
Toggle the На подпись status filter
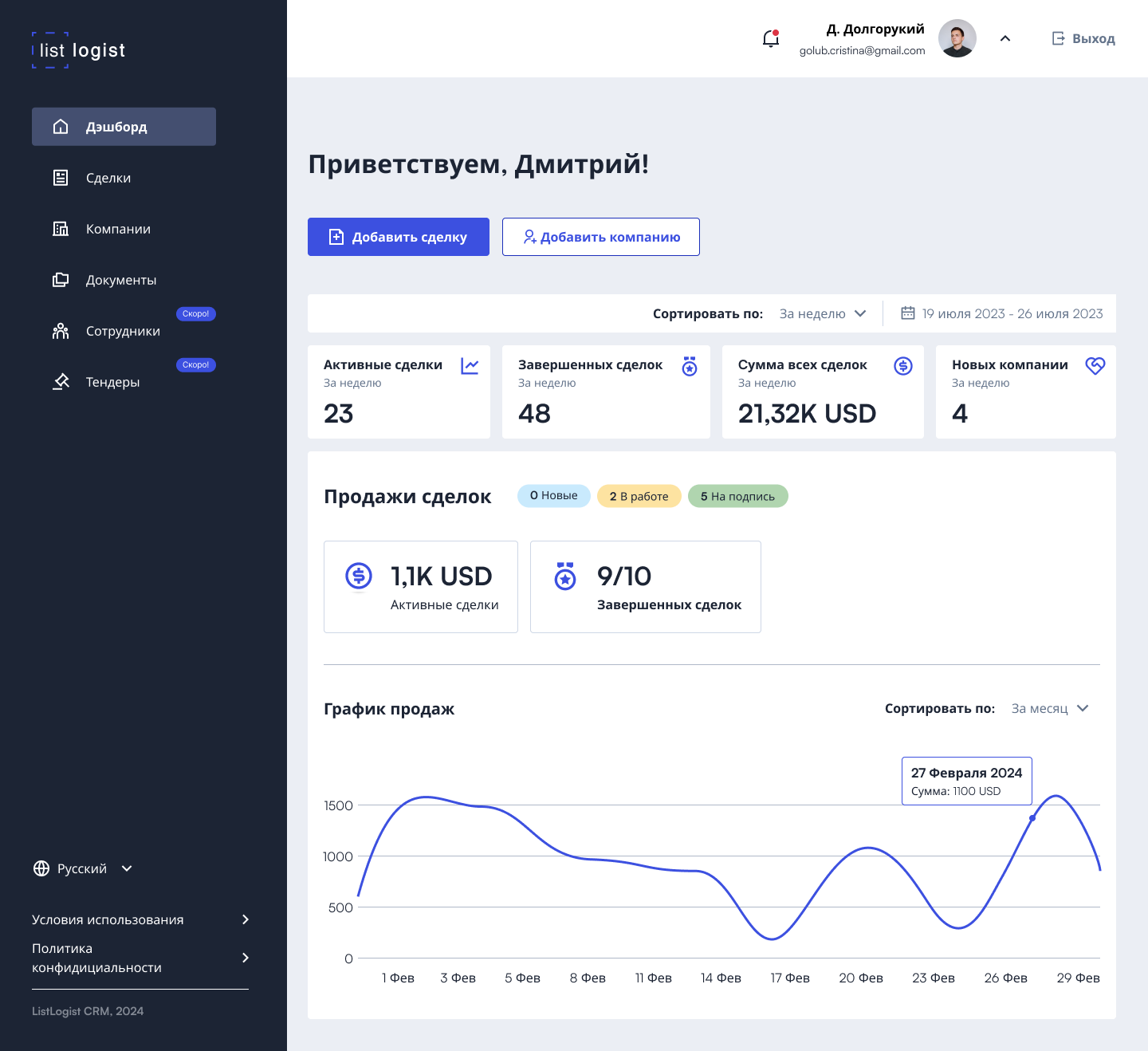click(737, 496)
